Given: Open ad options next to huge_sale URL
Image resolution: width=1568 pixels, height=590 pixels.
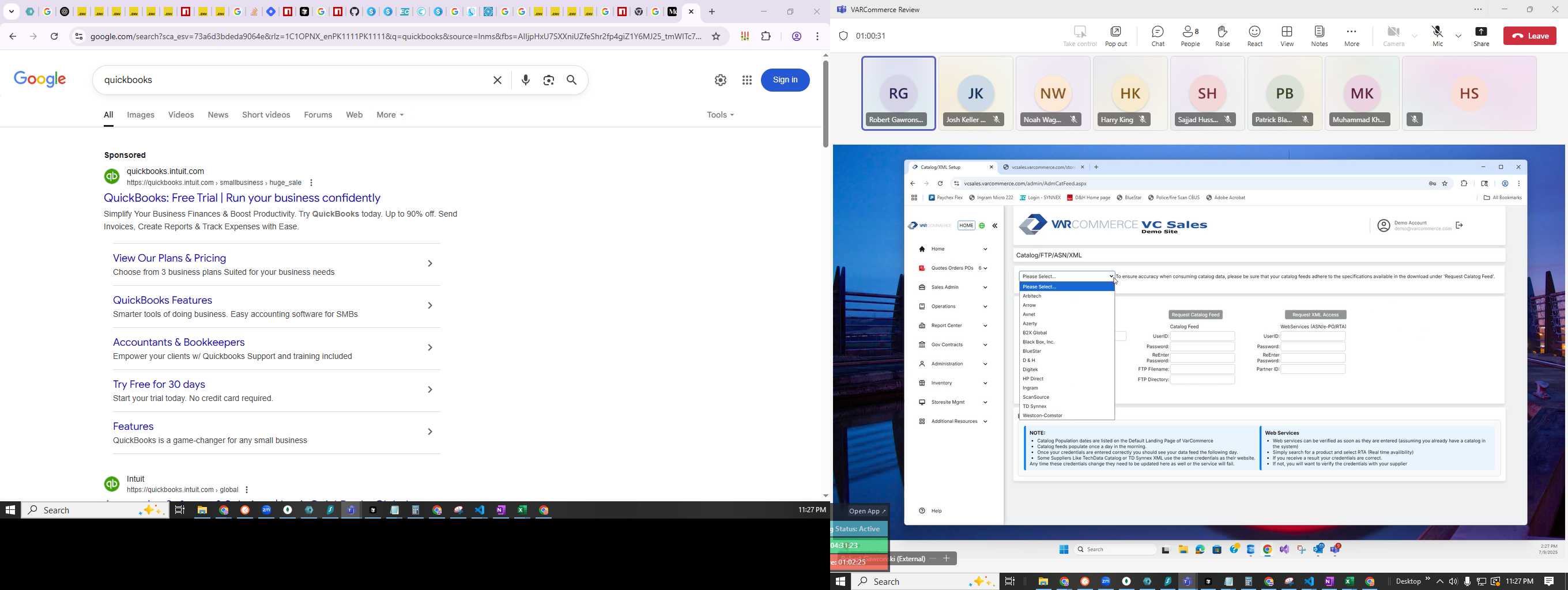Looking at the screenshot, I should [x=312, y=183].
